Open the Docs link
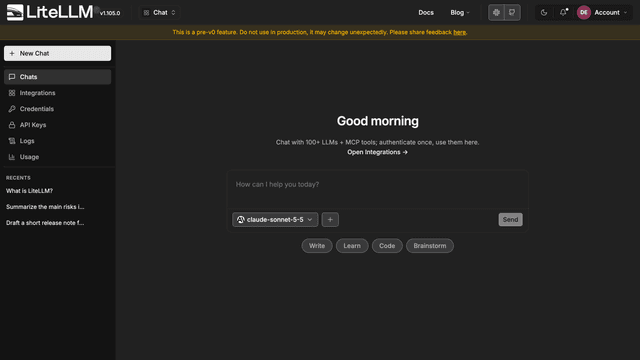 [x=426, y=13]
